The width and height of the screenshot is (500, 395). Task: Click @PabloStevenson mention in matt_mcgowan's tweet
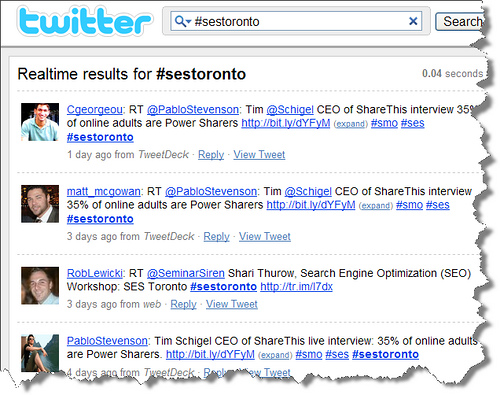tap(211, 192)
